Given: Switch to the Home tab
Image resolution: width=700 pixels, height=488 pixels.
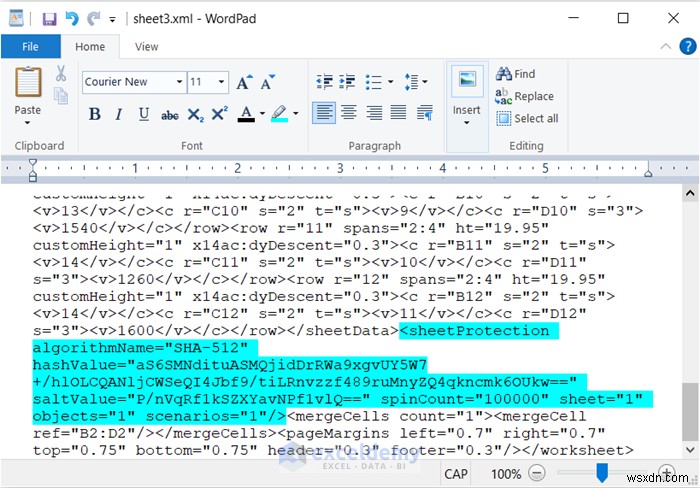Looking at the screenshot, I should 90,46.
